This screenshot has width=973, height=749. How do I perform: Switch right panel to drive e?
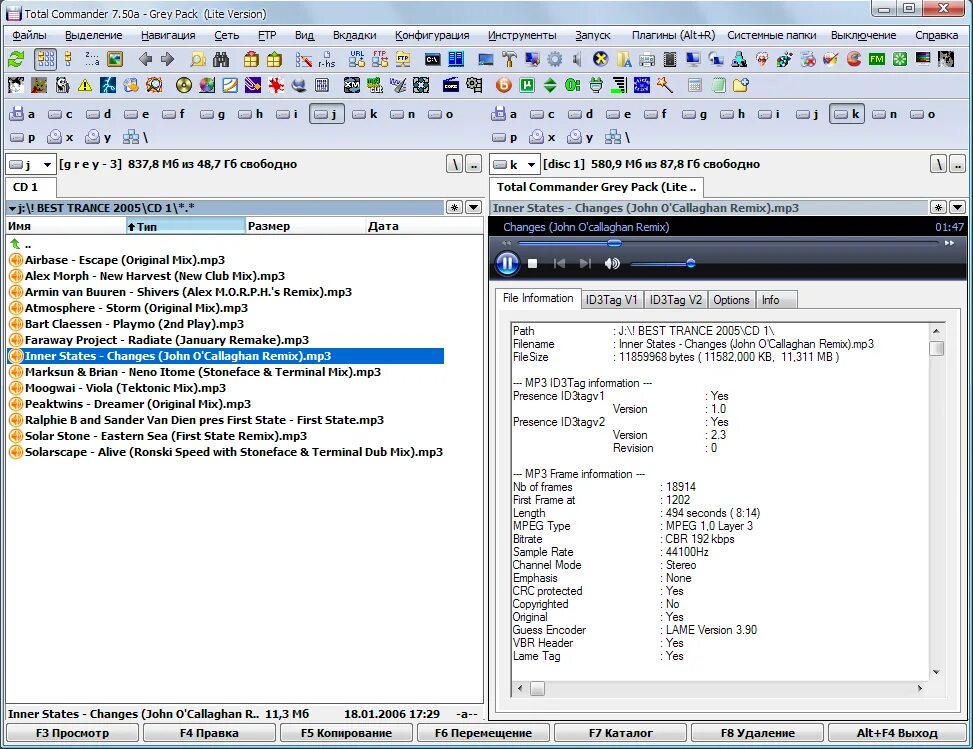619,114
